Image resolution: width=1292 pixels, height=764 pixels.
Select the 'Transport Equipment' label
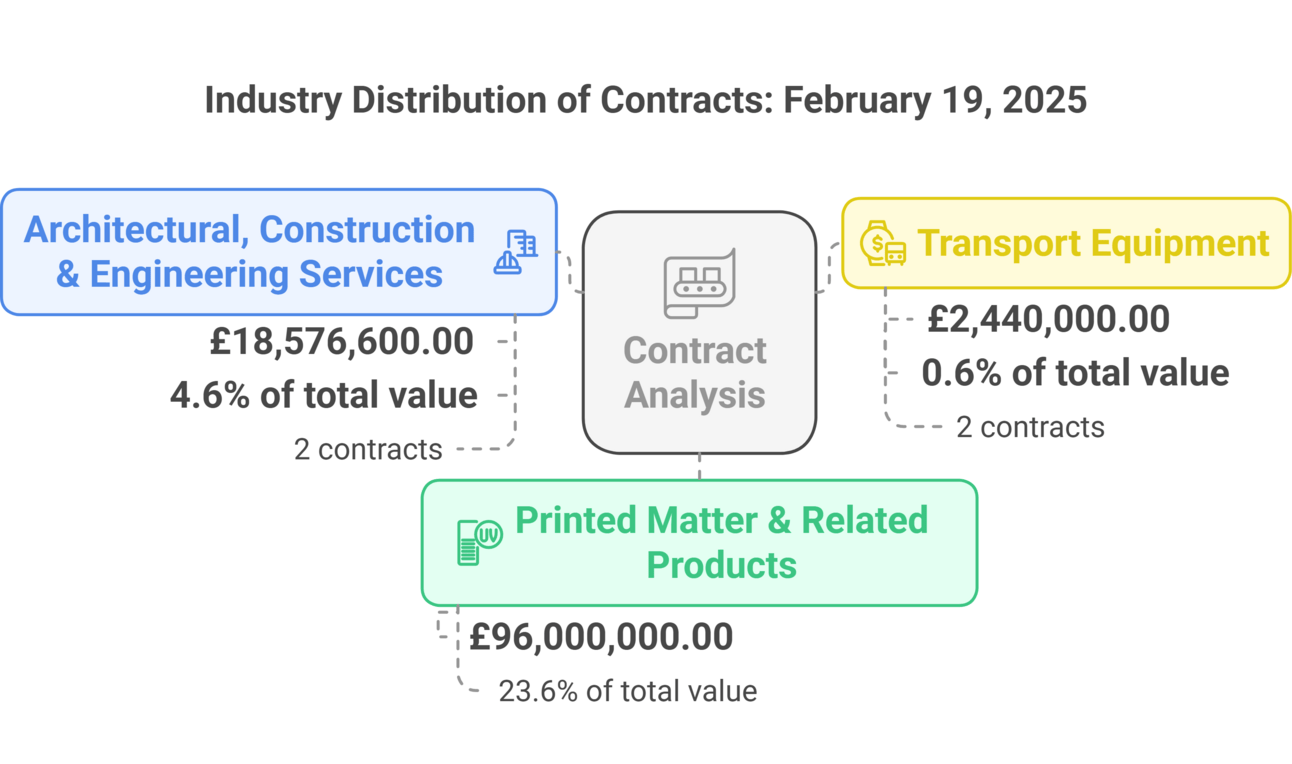(x=1093, y=243)
